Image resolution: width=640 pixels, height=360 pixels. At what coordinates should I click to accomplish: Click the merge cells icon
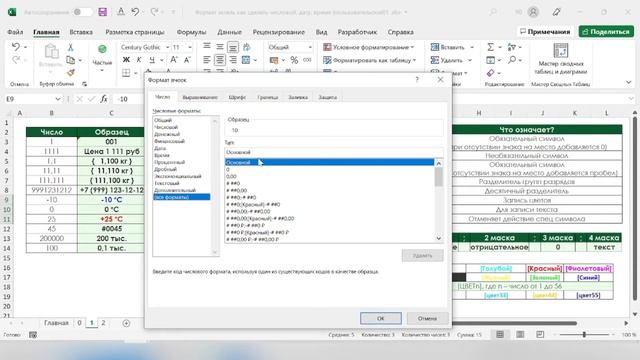pyautogui.click(x=246, y=60)
